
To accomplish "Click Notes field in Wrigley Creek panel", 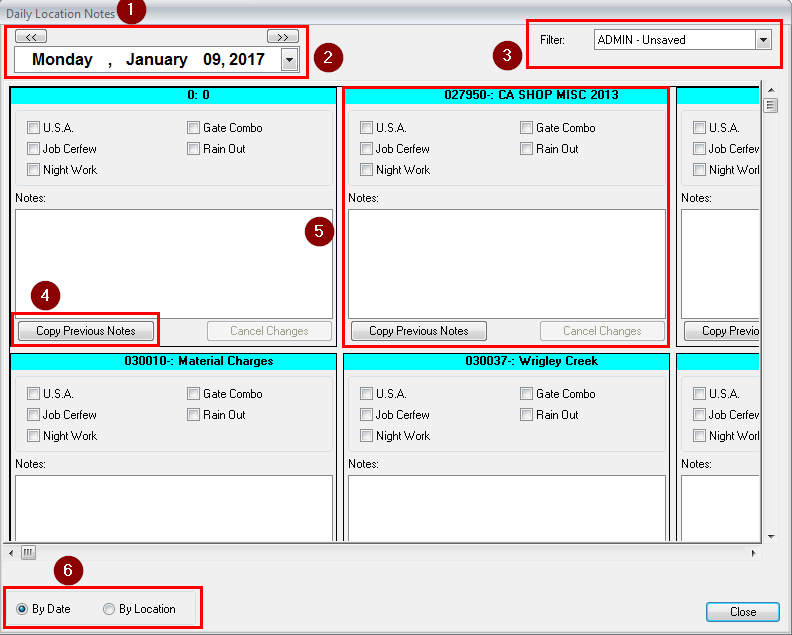I will 506,507.
